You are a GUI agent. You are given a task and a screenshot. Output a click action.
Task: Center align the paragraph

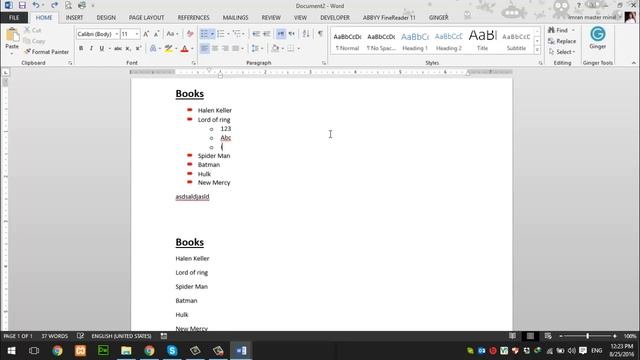(x=215, y=49)
